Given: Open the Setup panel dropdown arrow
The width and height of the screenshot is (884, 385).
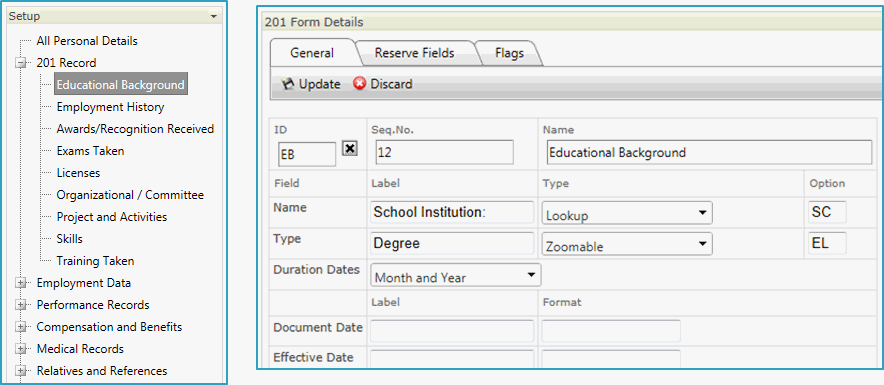Looking at the screenshot, I should [213, 16].
